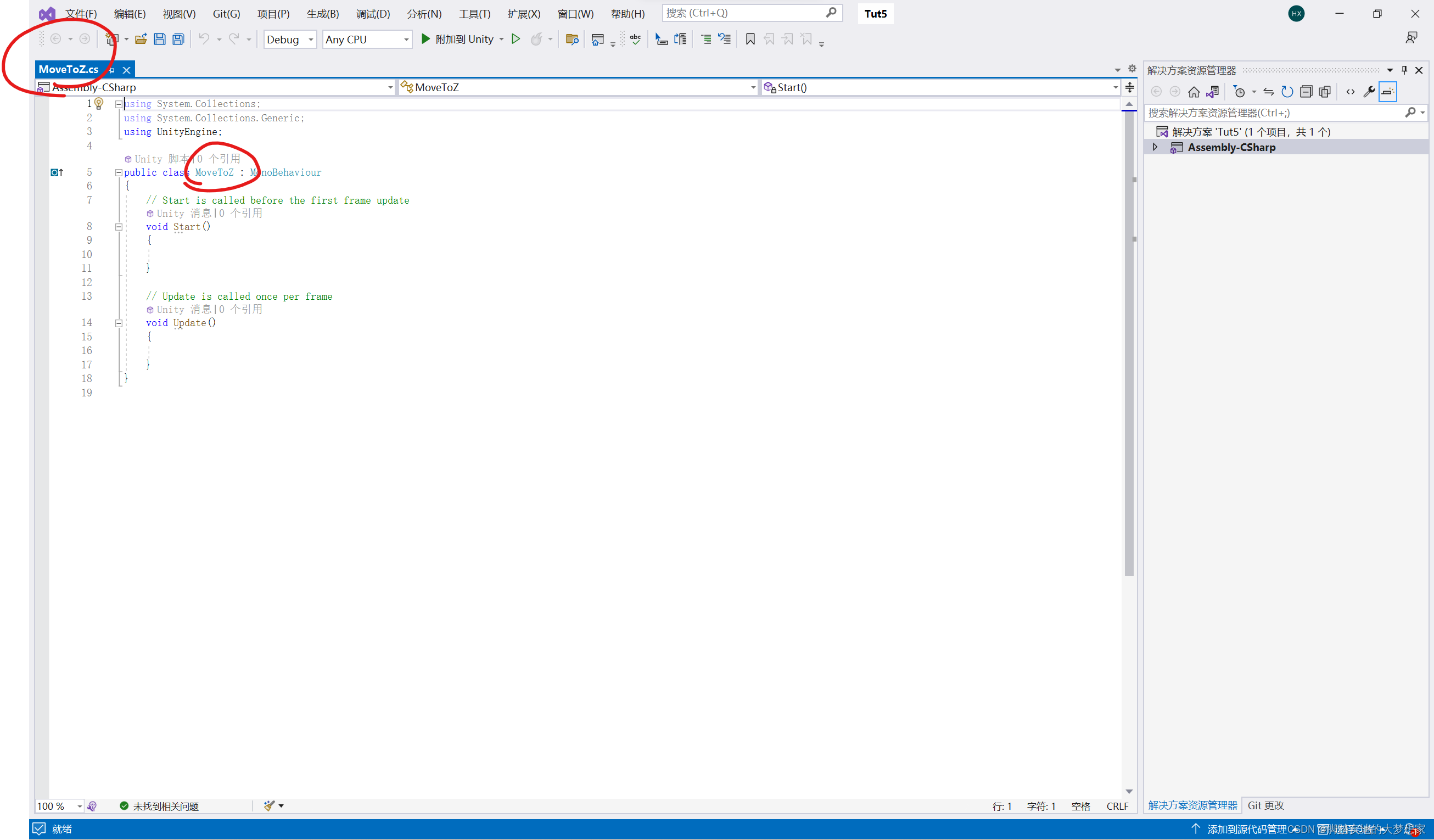
Task: Open the 工具(T) menu
Action: pos(474,14)
